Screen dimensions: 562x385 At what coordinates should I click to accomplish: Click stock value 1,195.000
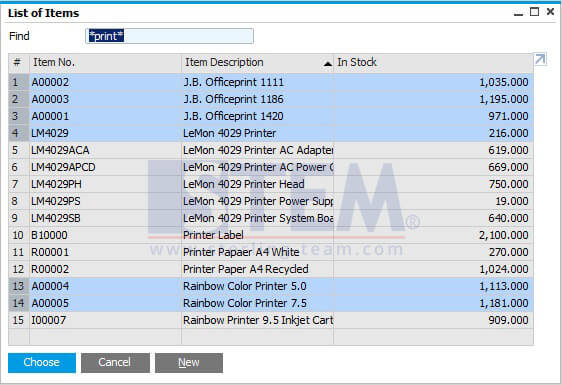pos(504,99)
